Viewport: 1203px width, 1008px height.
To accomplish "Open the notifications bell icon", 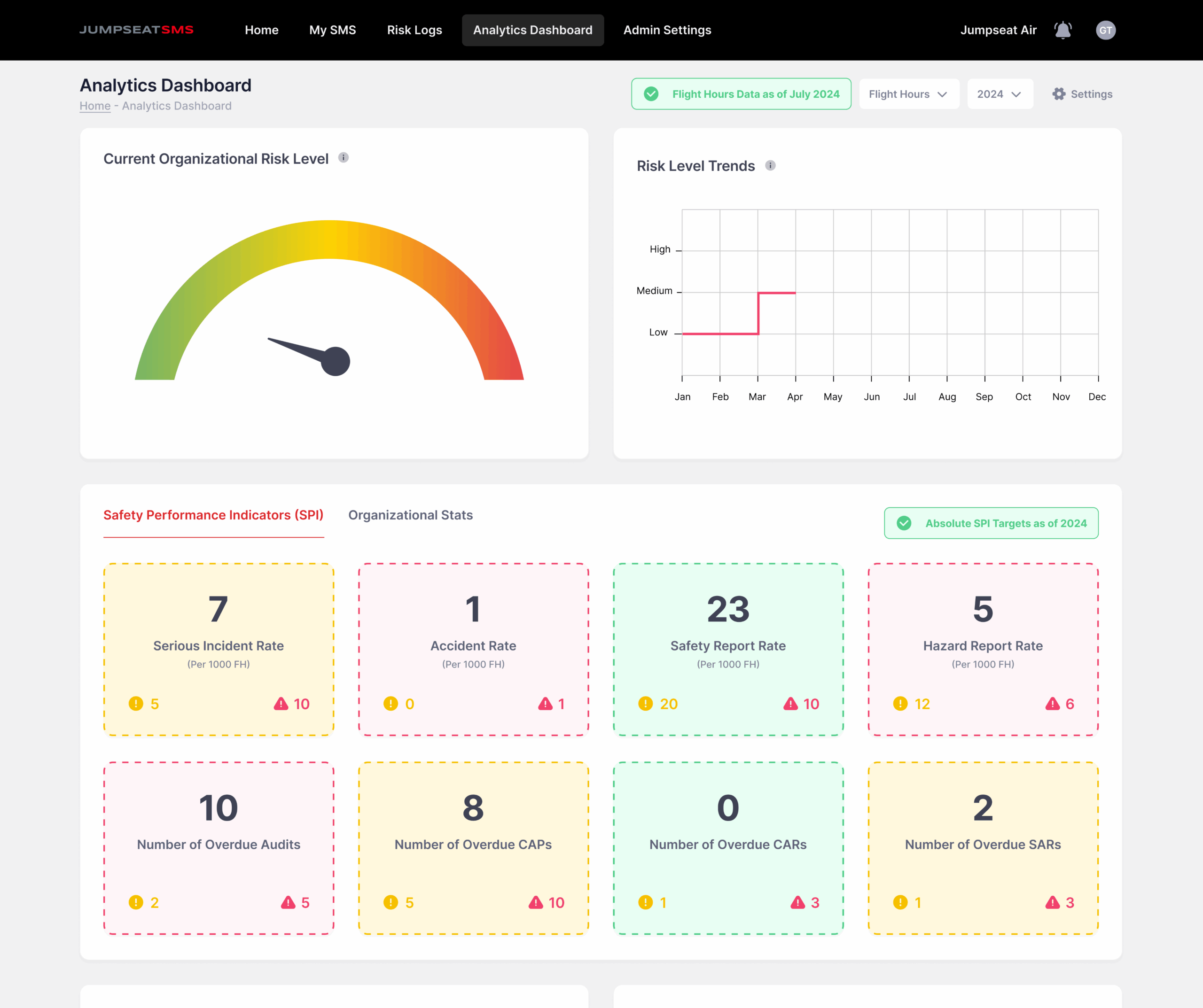I will (x=1062, y=30).
